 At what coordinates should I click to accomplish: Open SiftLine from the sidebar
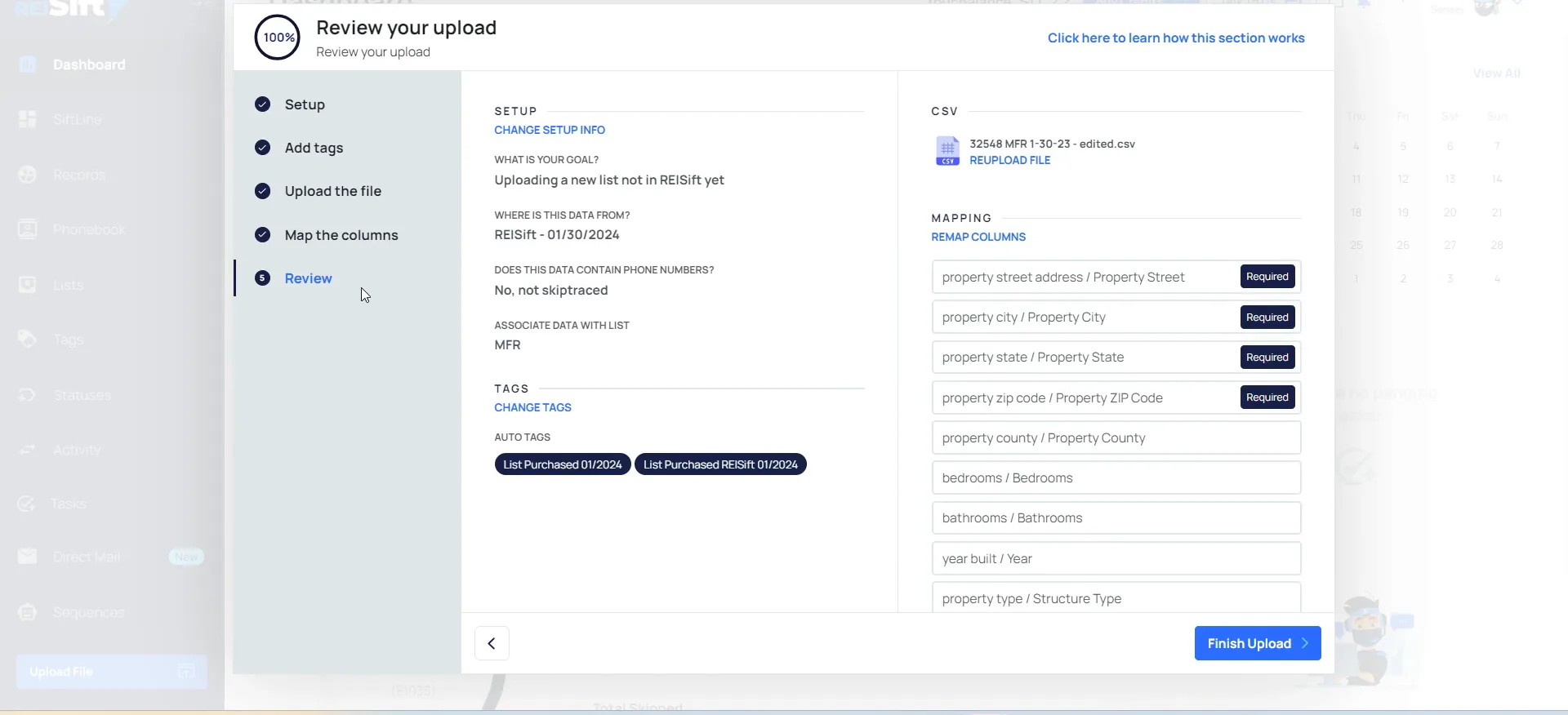(x=78, y=119)
